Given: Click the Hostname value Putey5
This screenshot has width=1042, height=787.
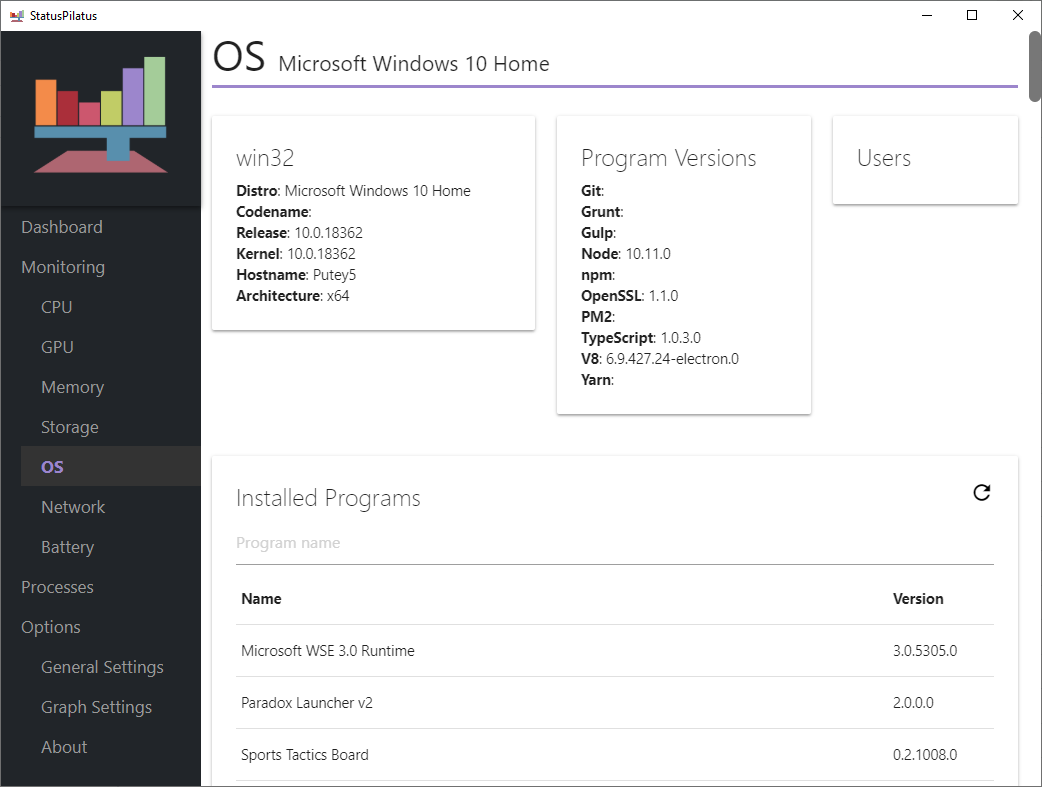Looking at the screenshot, I should (x=334, y=275).
